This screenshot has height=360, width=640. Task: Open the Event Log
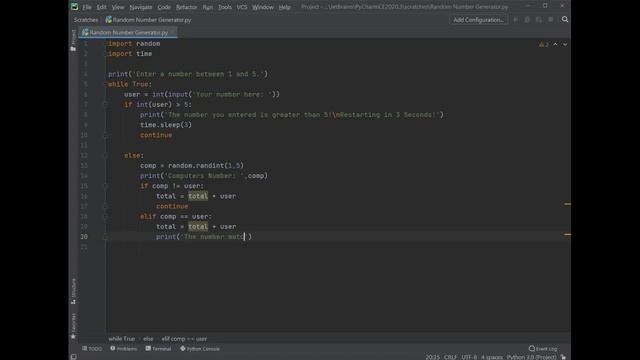(543, 349)
